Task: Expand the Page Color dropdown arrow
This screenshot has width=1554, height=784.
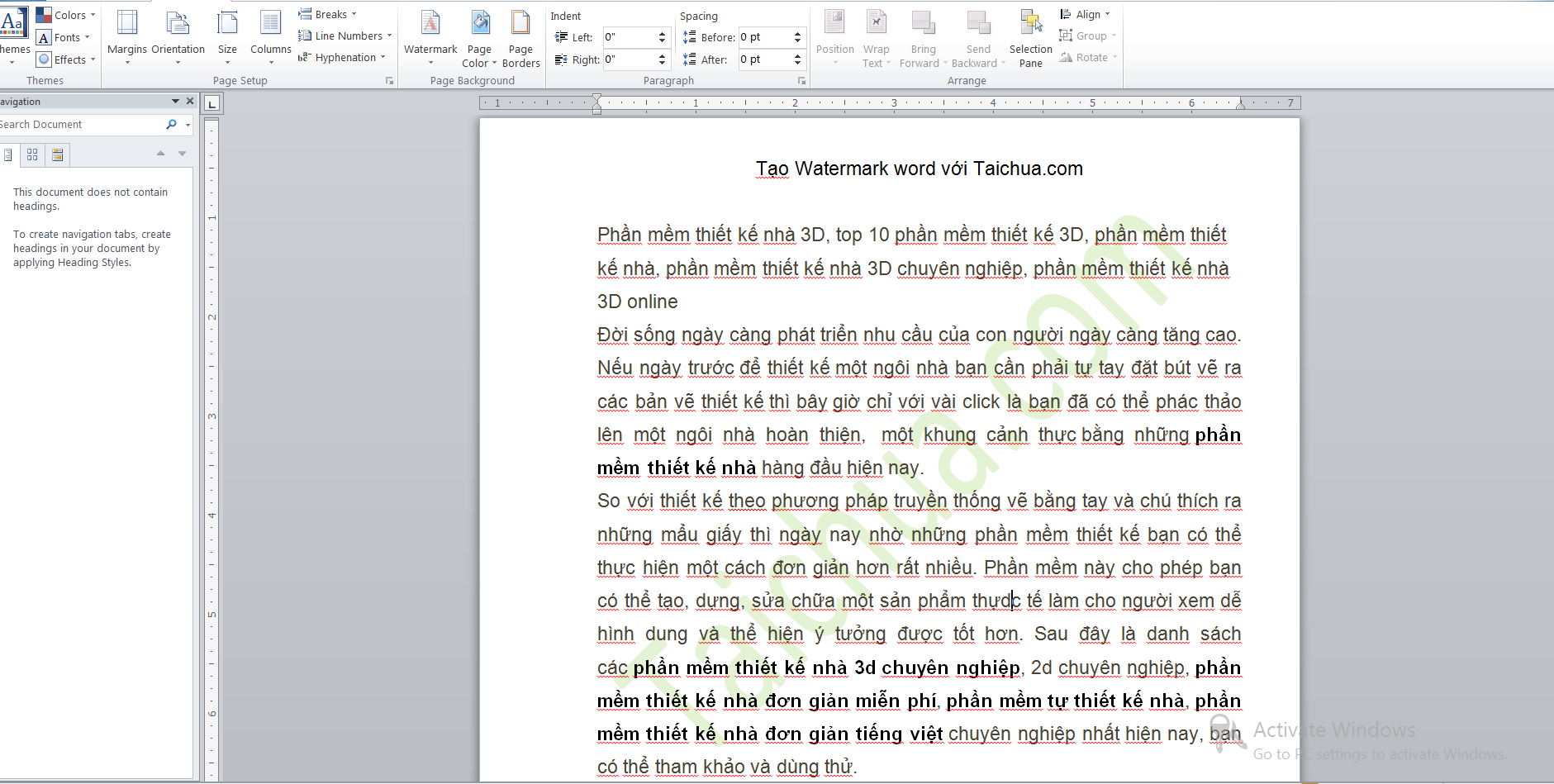Action: point(494,63)
